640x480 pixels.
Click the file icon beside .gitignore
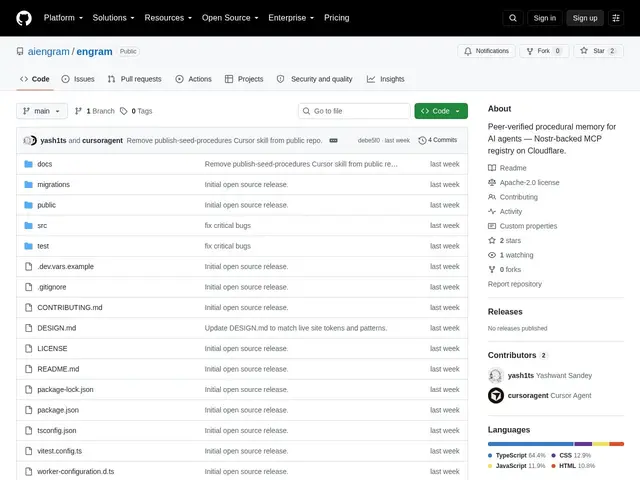(28, 287)
